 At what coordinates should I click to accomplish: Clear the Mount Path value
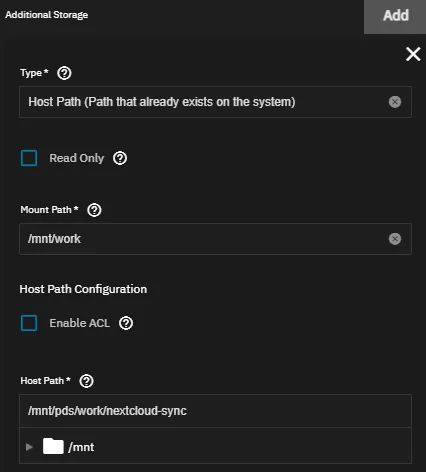pyautogui.click(x=395, y=239)
